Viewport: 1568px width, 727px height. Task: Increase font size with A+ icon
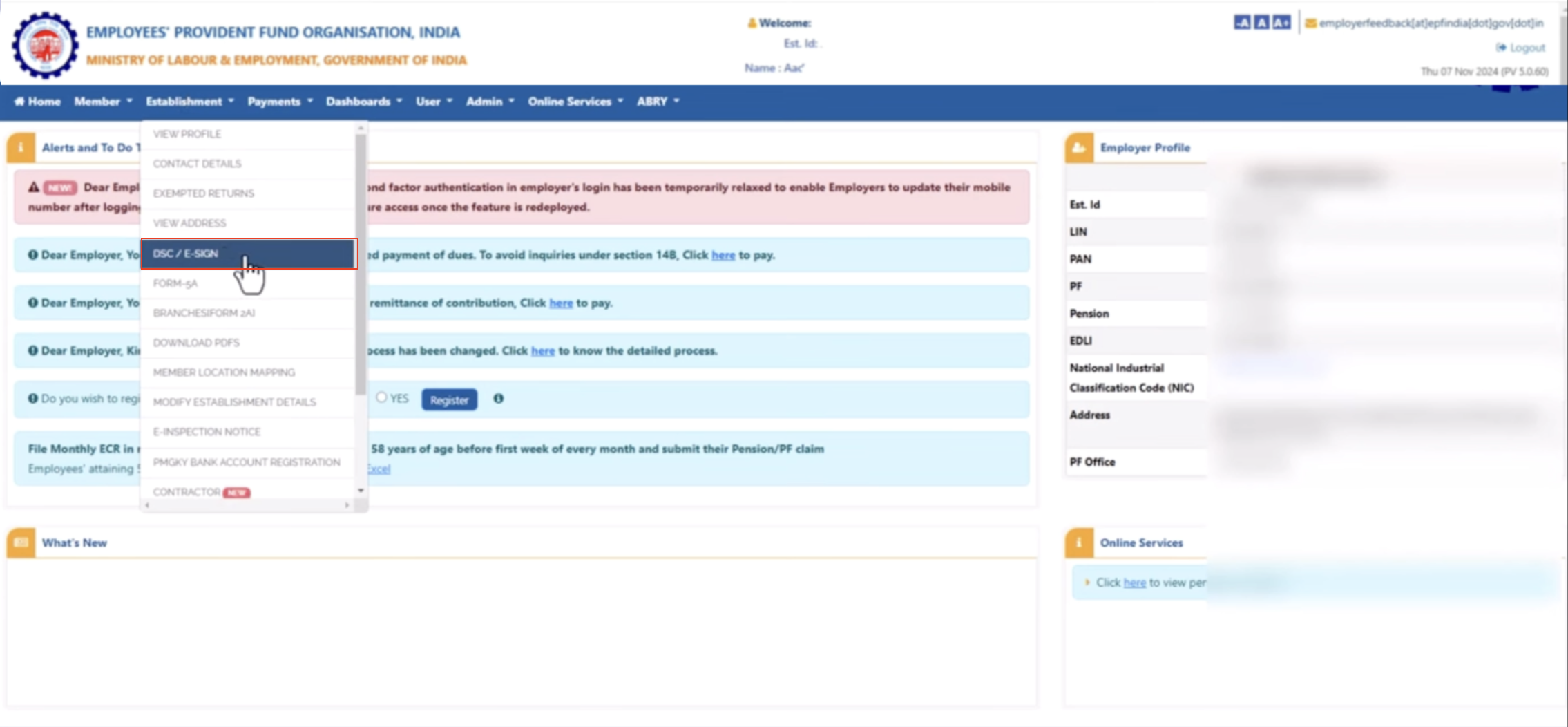pyautogui.click(x=1281, y=23)
